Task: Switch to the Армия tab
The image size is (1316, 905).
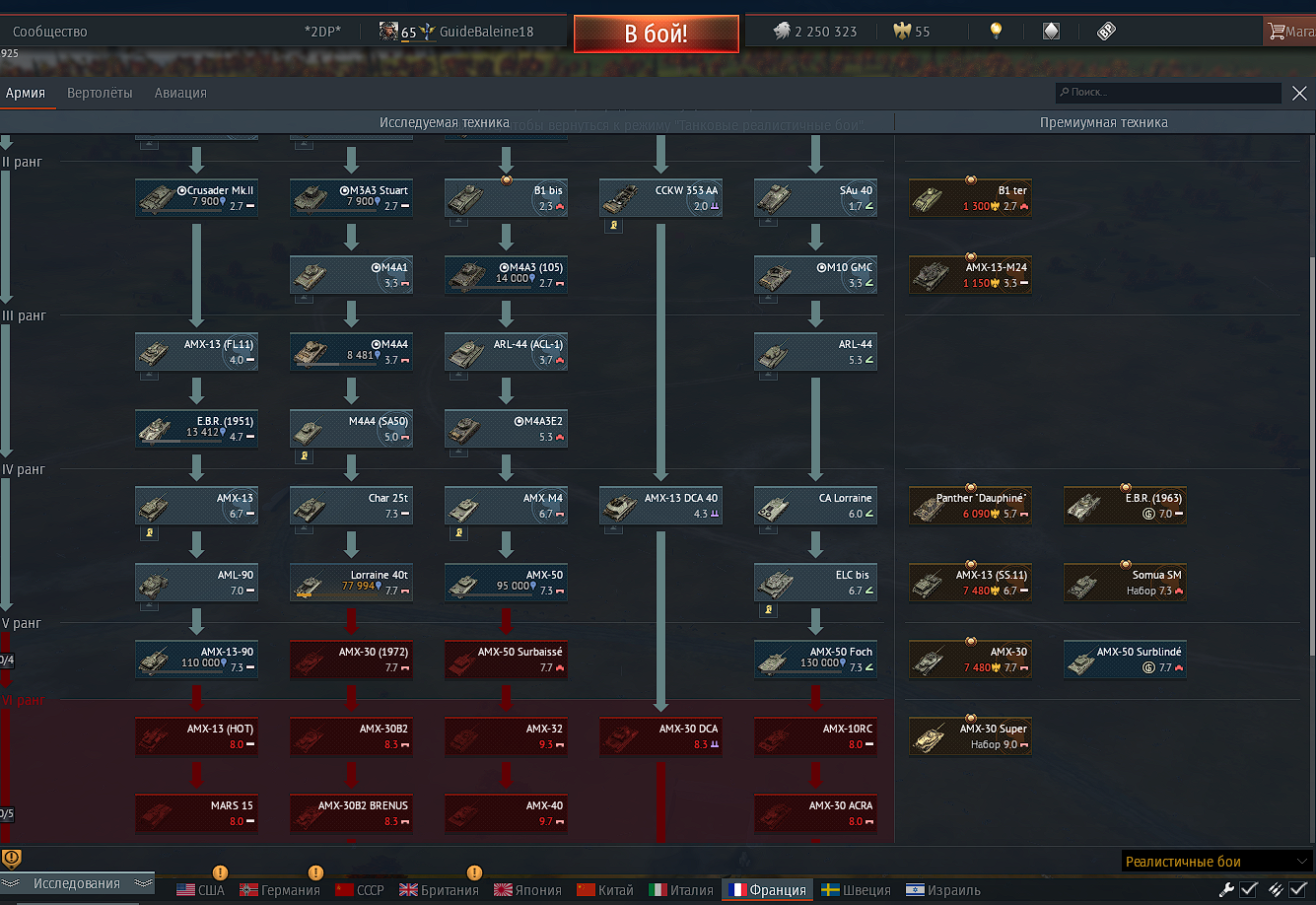Action: click(x=26, y=93)
